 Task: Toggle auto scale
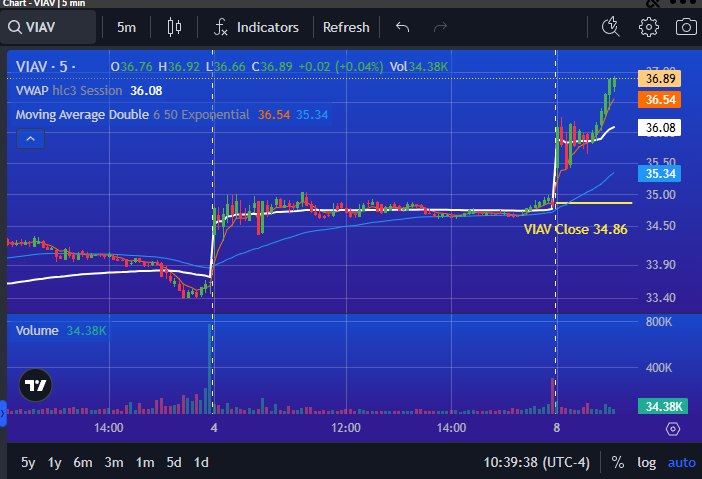pos(681,462)
